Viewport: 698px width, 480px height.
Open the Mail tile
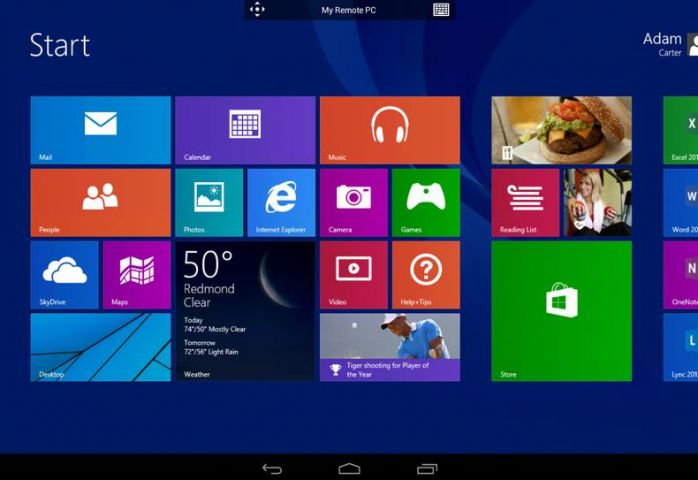coord(100,130)
